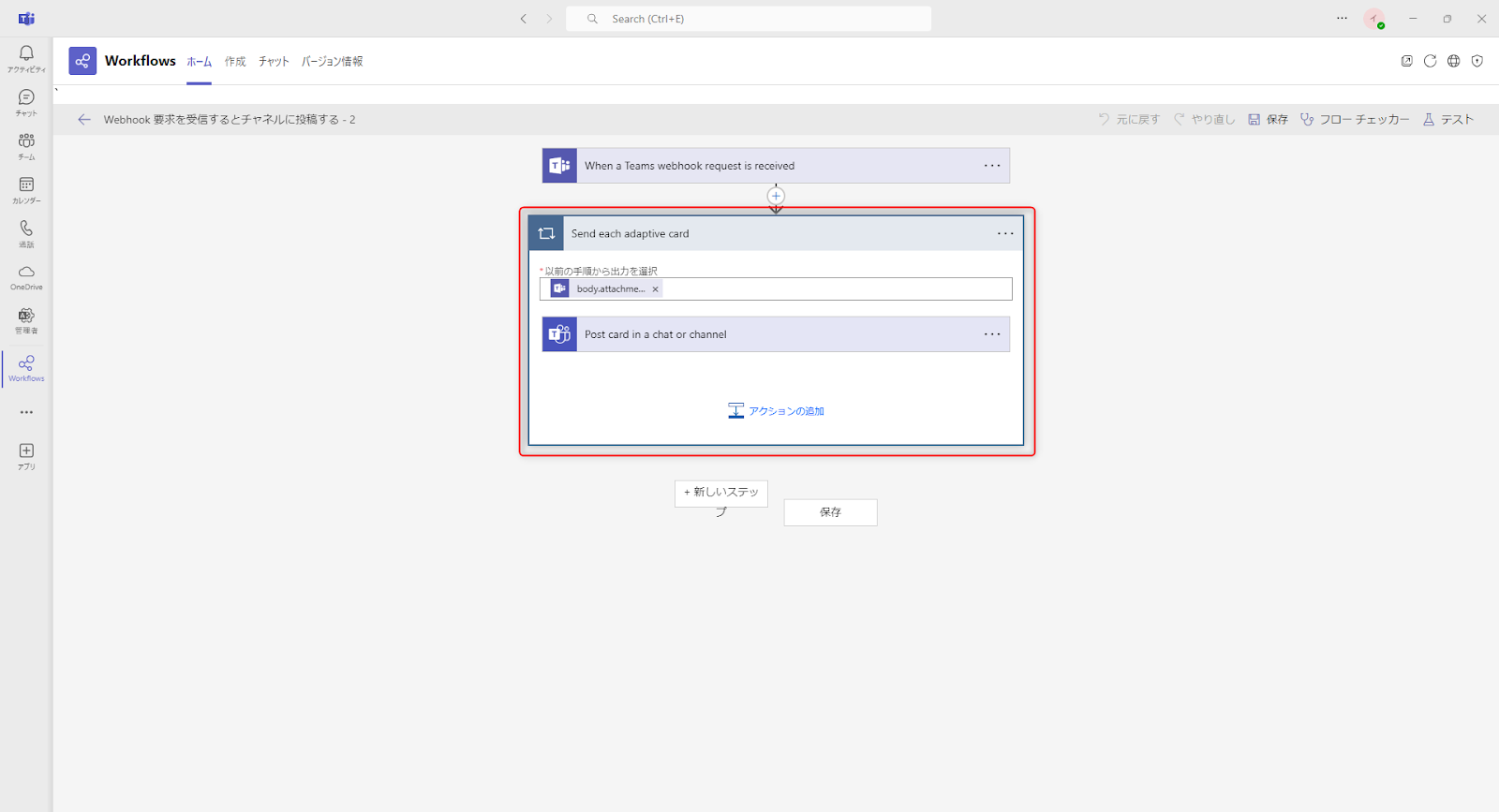Open Send each adaptive card ellipsis menu
The image size is (1499, 812).
click(x=1005, y=233)
